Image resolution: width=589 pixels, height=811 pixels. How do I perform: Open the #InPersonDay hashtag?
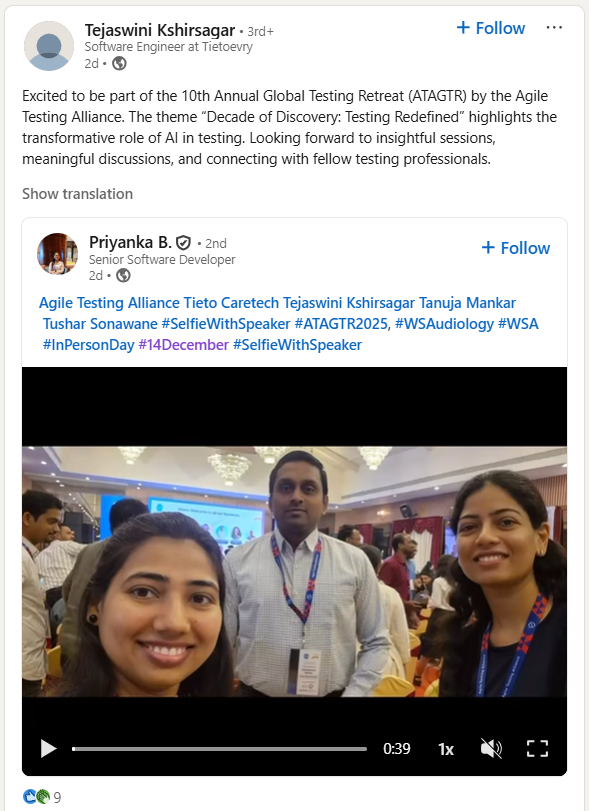click(88, 345)
